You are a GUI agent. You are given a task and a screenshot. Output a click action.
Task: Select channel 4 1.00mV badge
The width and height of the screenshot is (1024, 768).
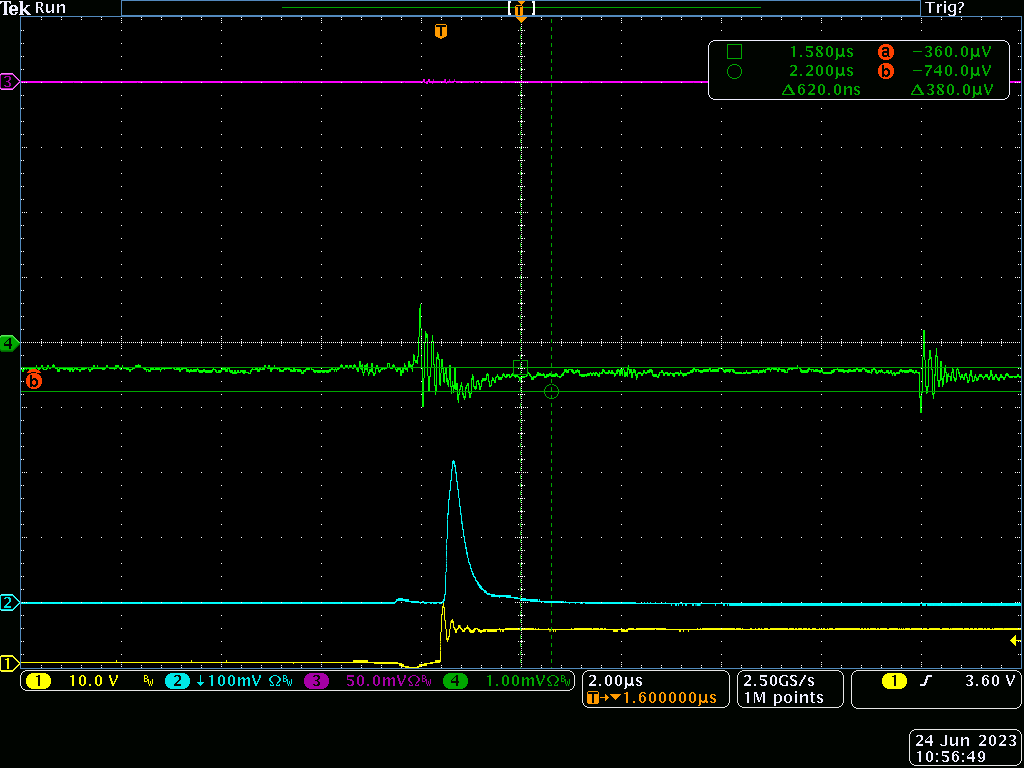click(508, 681)
